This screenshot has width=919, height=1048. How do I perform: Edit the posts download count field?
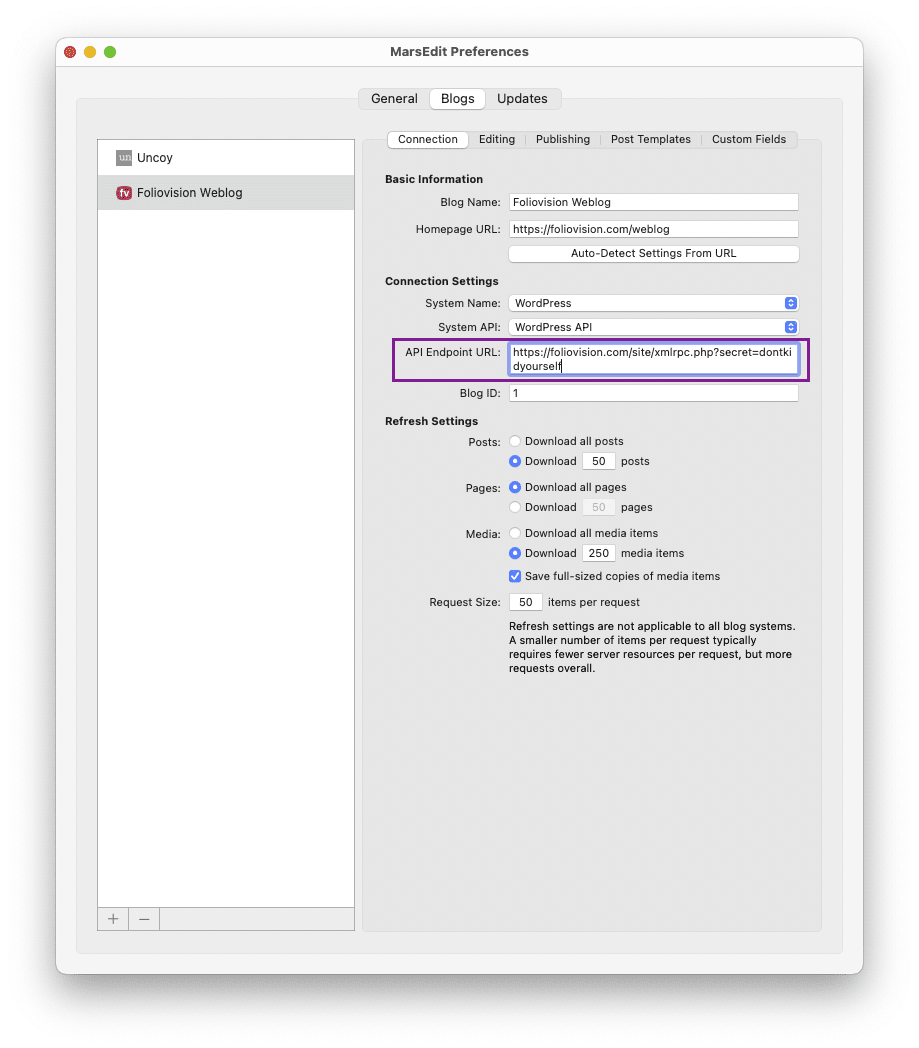click(599, 461)
